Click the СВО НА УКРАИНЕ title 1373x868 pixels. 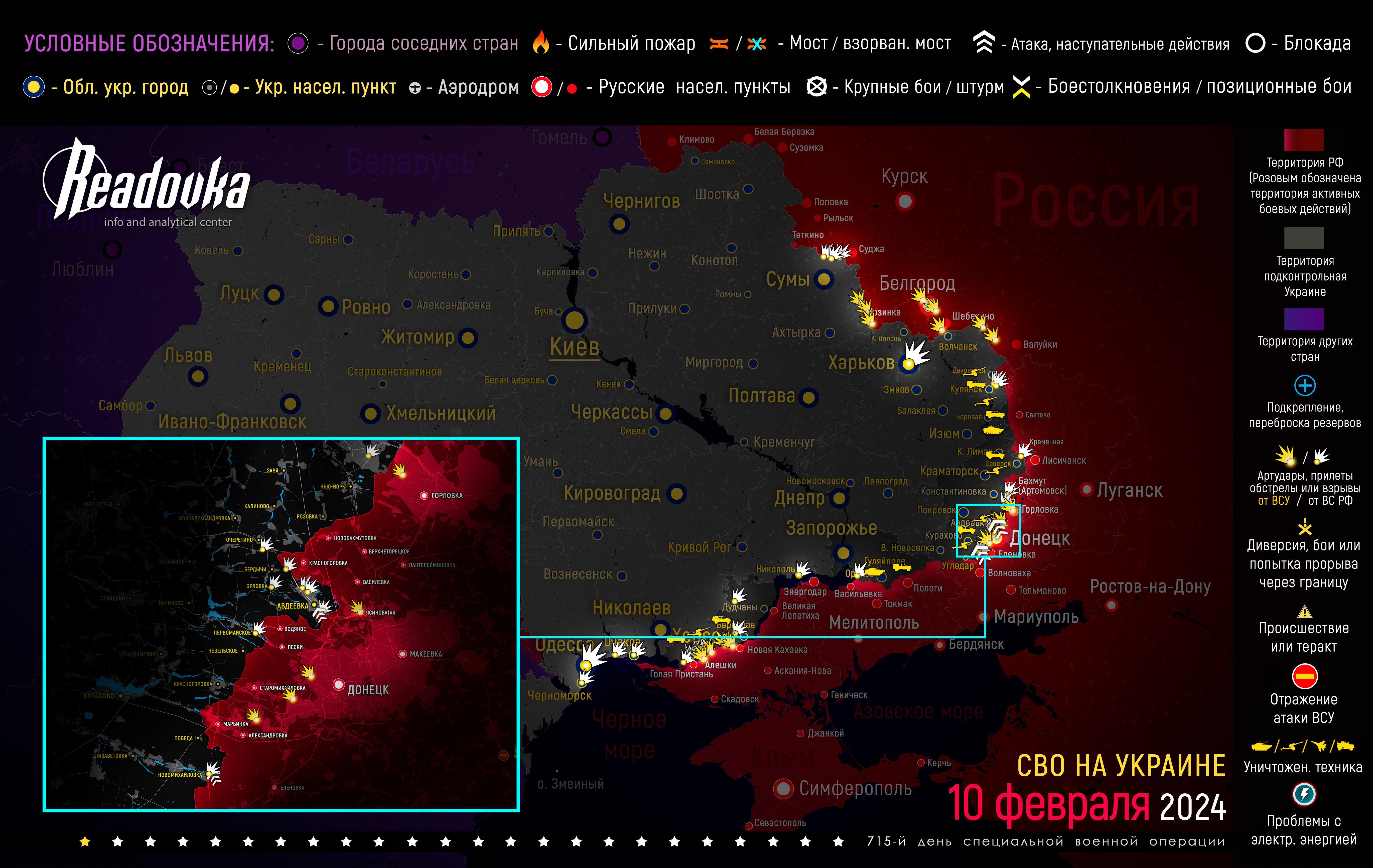pyautogui.click(x=1121, y=765)
